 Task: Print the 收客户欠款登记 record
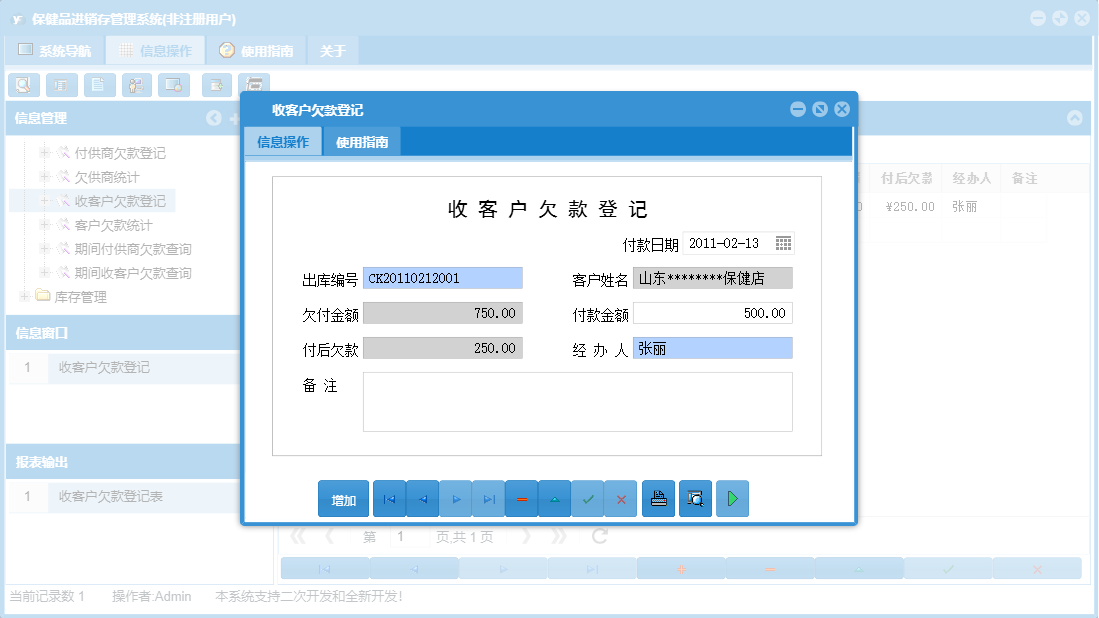pos(658,498)
